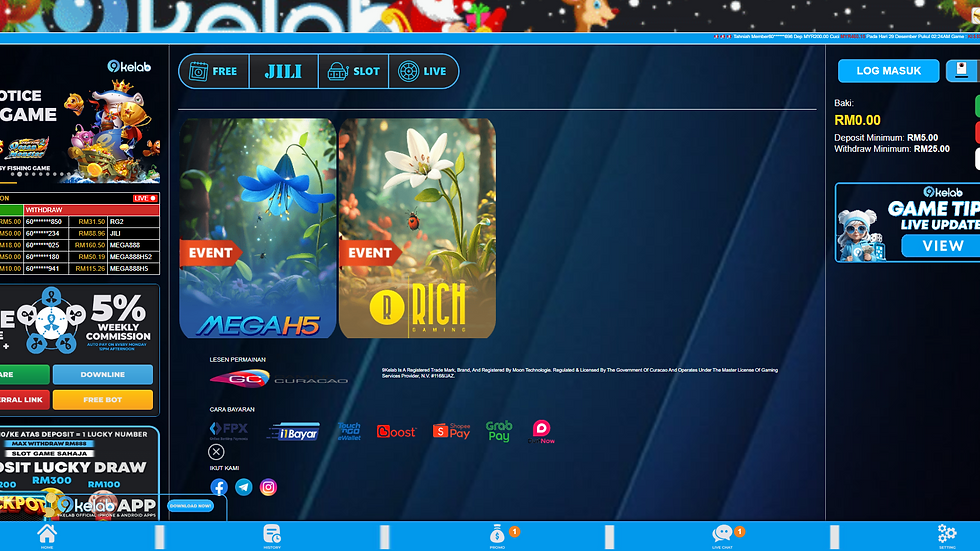This screenshot has height=551, width=980.
Task: Open the Facebook page icon
Action: click(x=219, y=487)
